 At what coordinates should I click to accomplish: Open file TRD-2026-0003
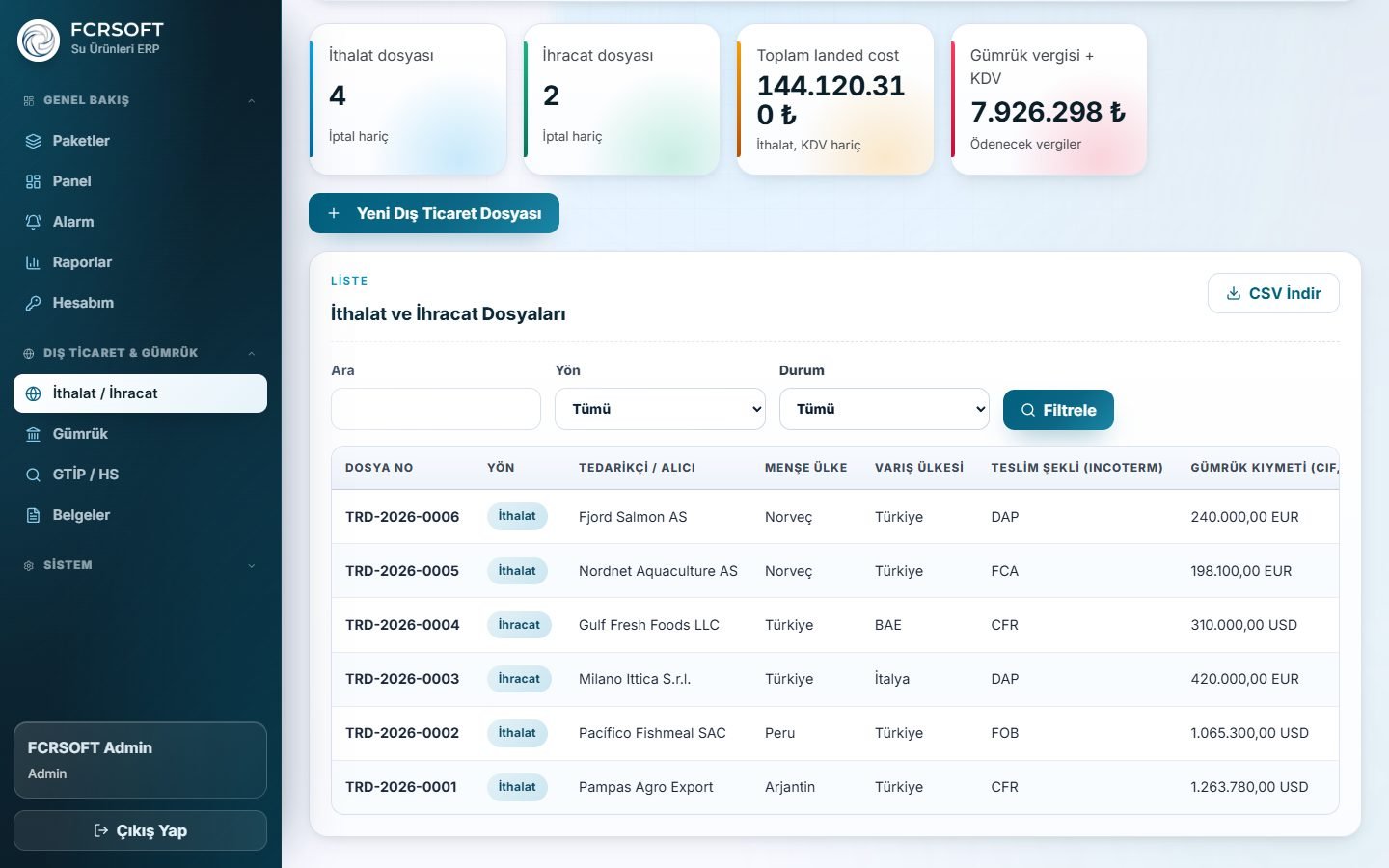click(x=402, y=679)
